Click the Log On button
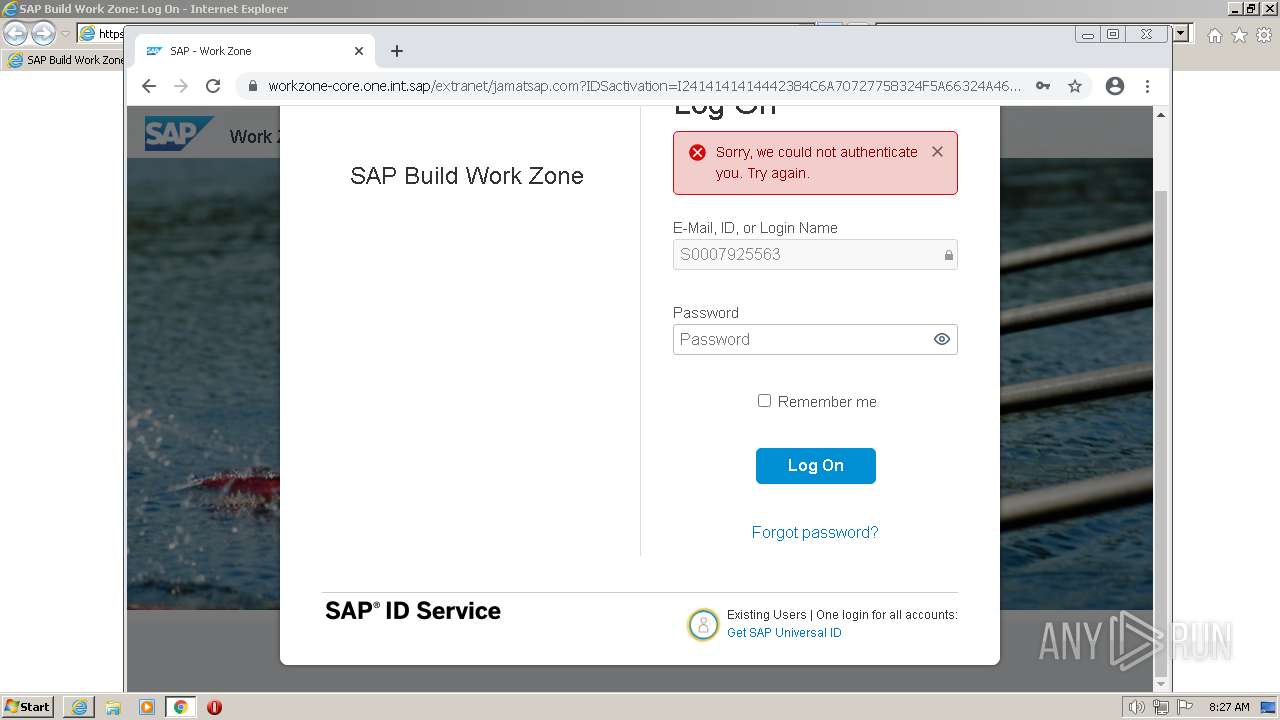The height and width of the screenshot is (720, 1280). click(816, 466)
